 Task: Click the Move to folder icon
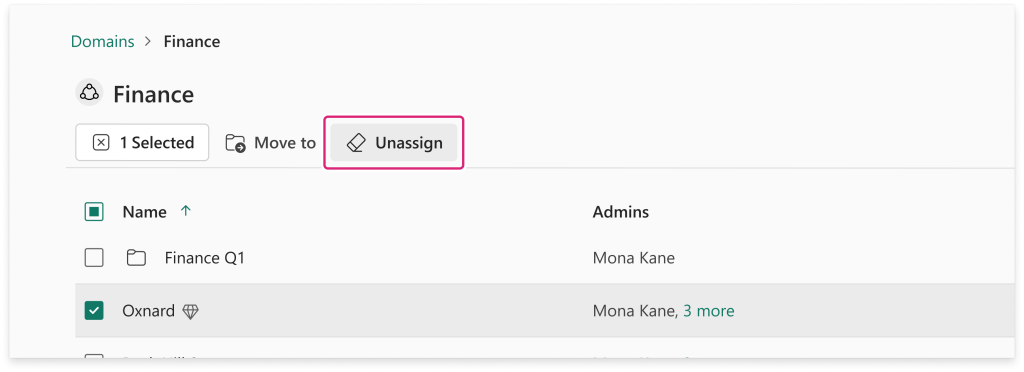[x=235, y=143]
